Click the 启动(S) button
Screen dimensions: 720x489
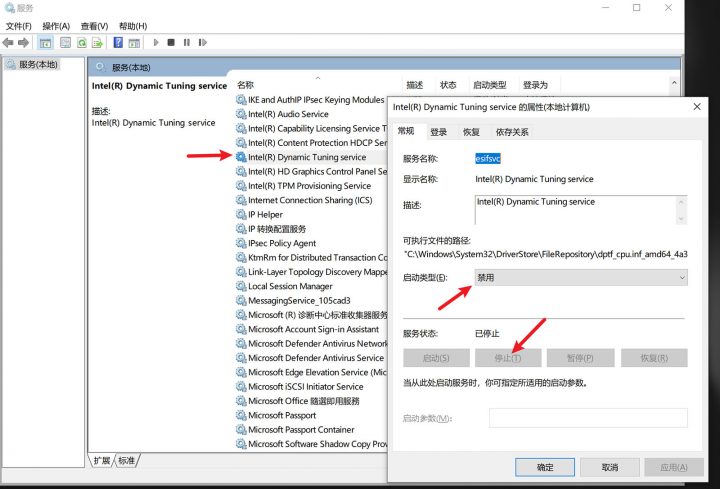(436, 358)
